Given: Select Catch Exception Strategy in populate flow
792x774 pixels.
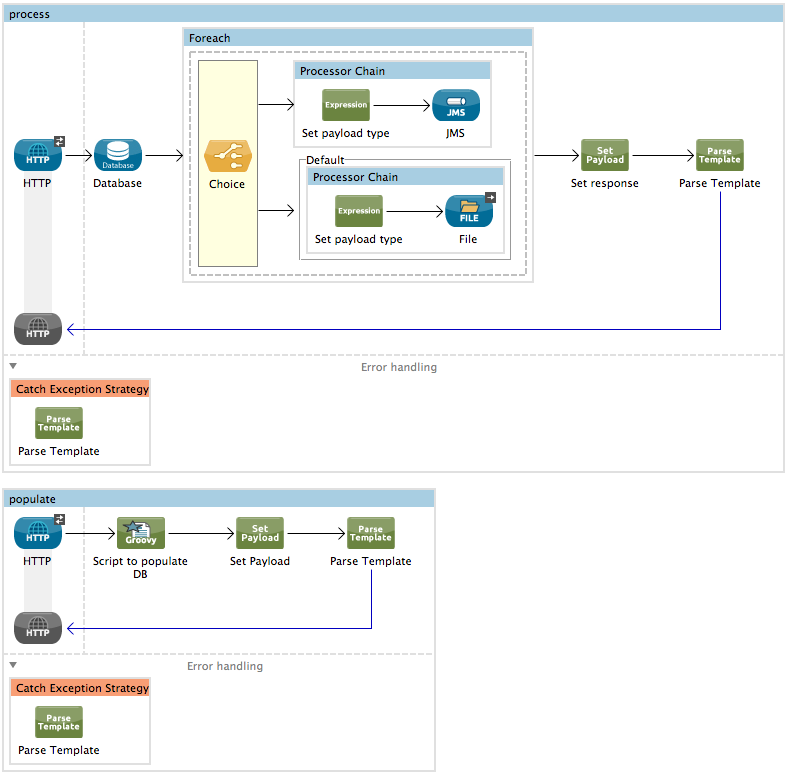Looking at the screenshot, I should click(82, 688).
